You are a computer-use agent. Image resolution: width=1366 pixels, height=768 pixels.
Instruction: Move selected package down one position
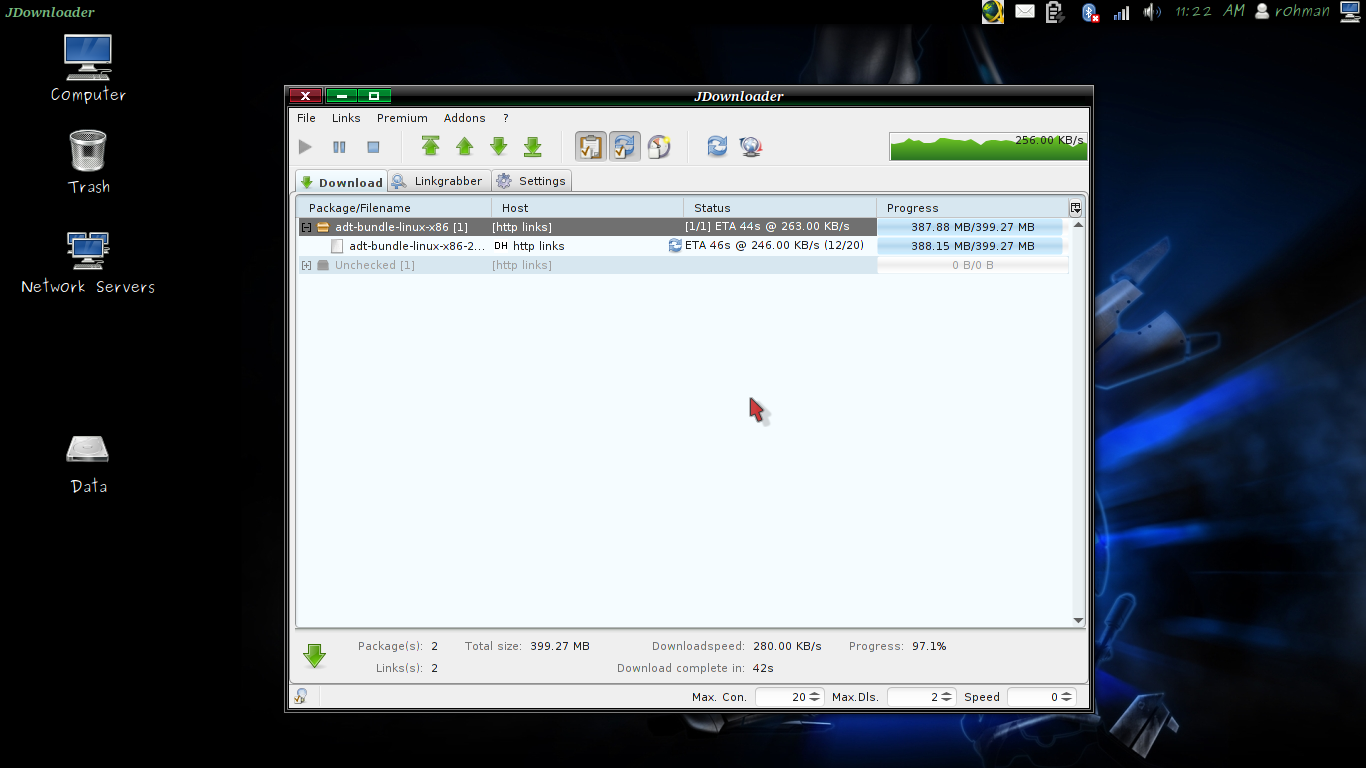(499, 147)
